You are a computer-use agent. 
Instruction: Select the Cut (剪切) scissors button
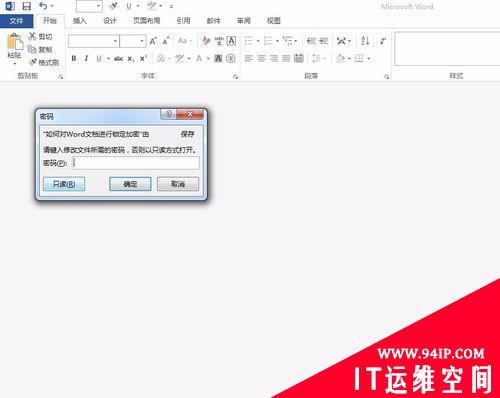(x=40, y=36)
